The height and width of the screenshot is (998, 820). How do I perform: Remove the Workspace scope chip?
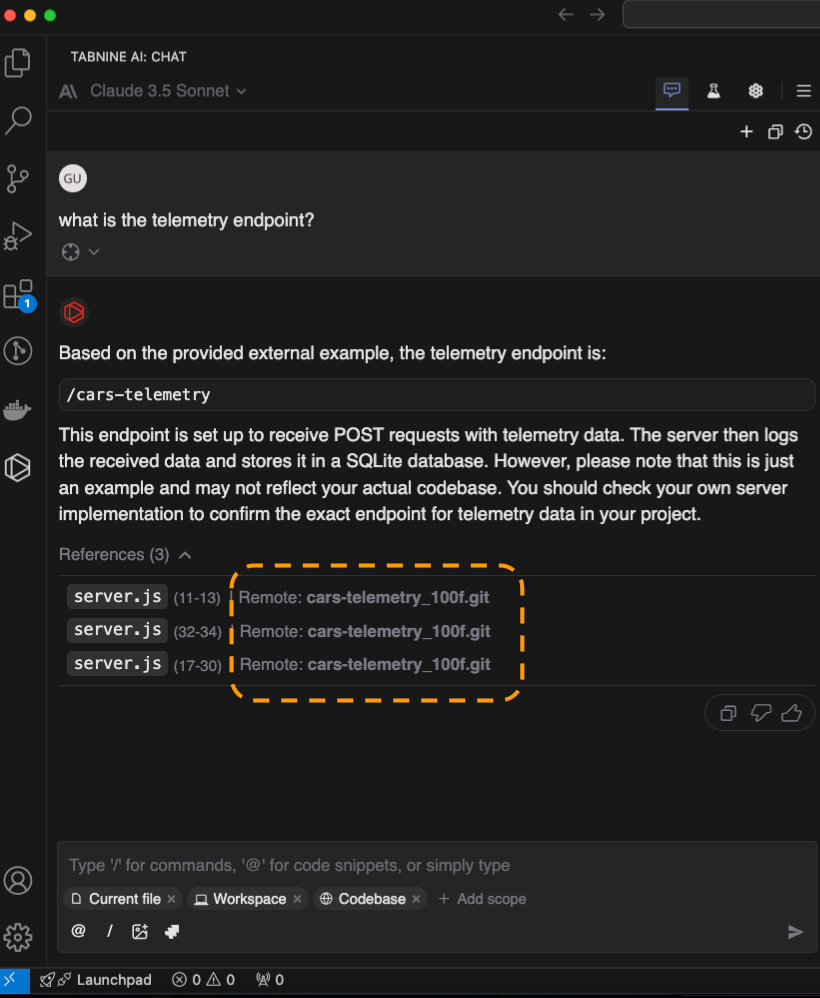point(297,899)
